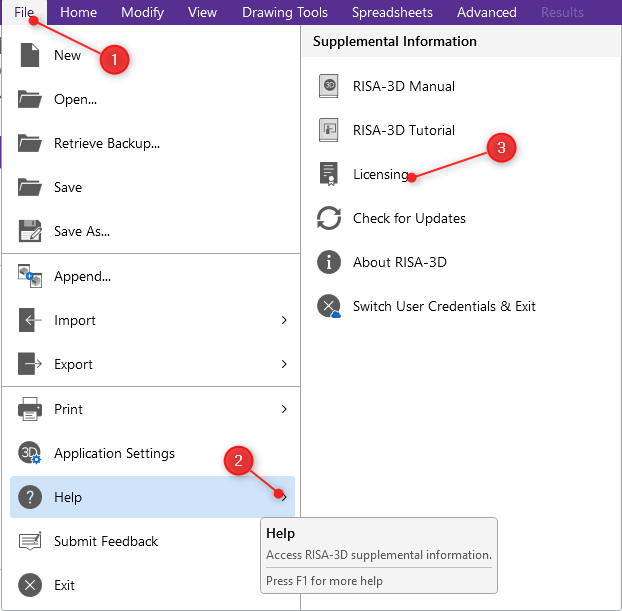Open the RISA-3D Tutorial entry
The width and height of the screenshot is (622, 611).
403,130
